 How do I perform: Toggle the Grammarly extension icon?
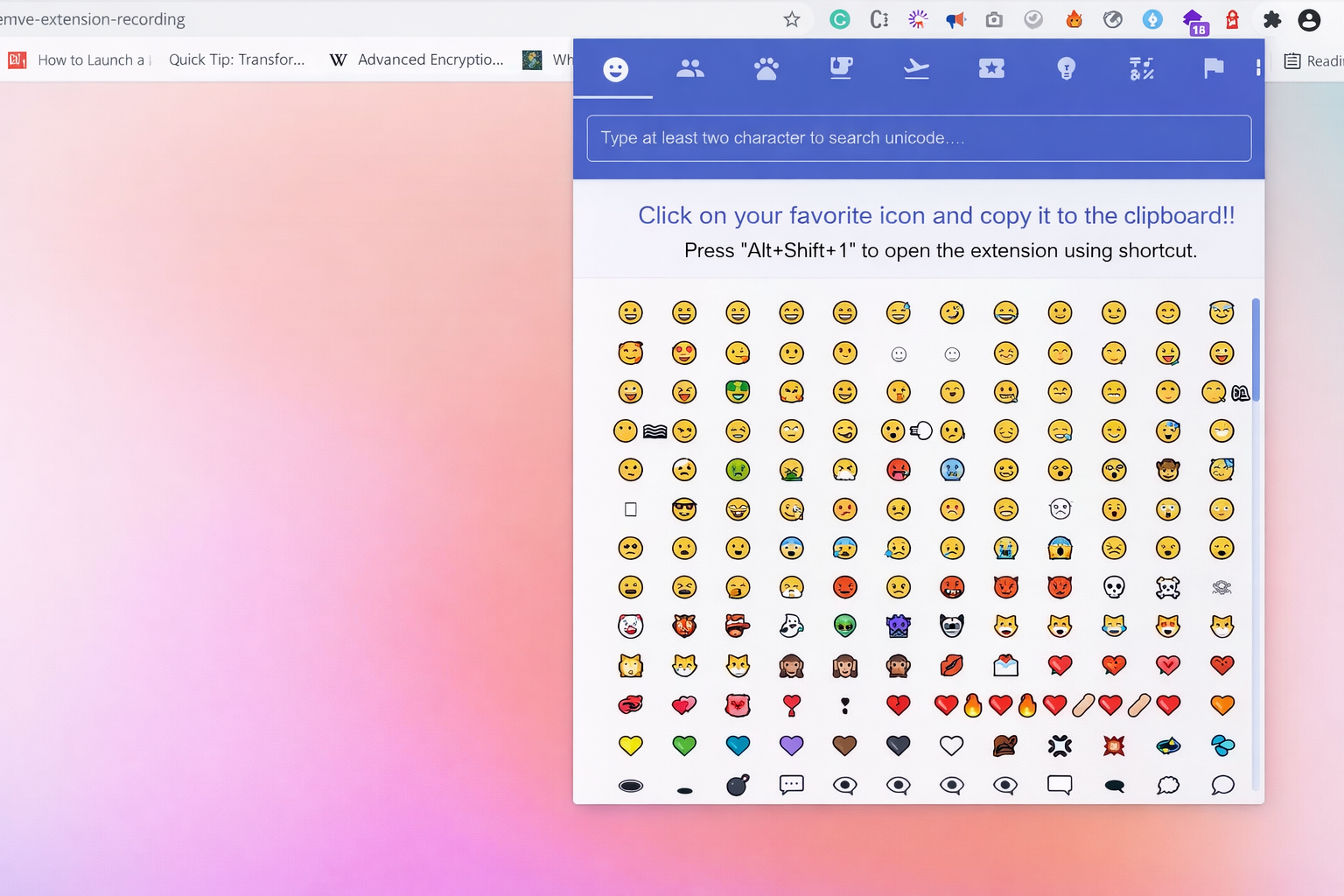tap(839, 19)
